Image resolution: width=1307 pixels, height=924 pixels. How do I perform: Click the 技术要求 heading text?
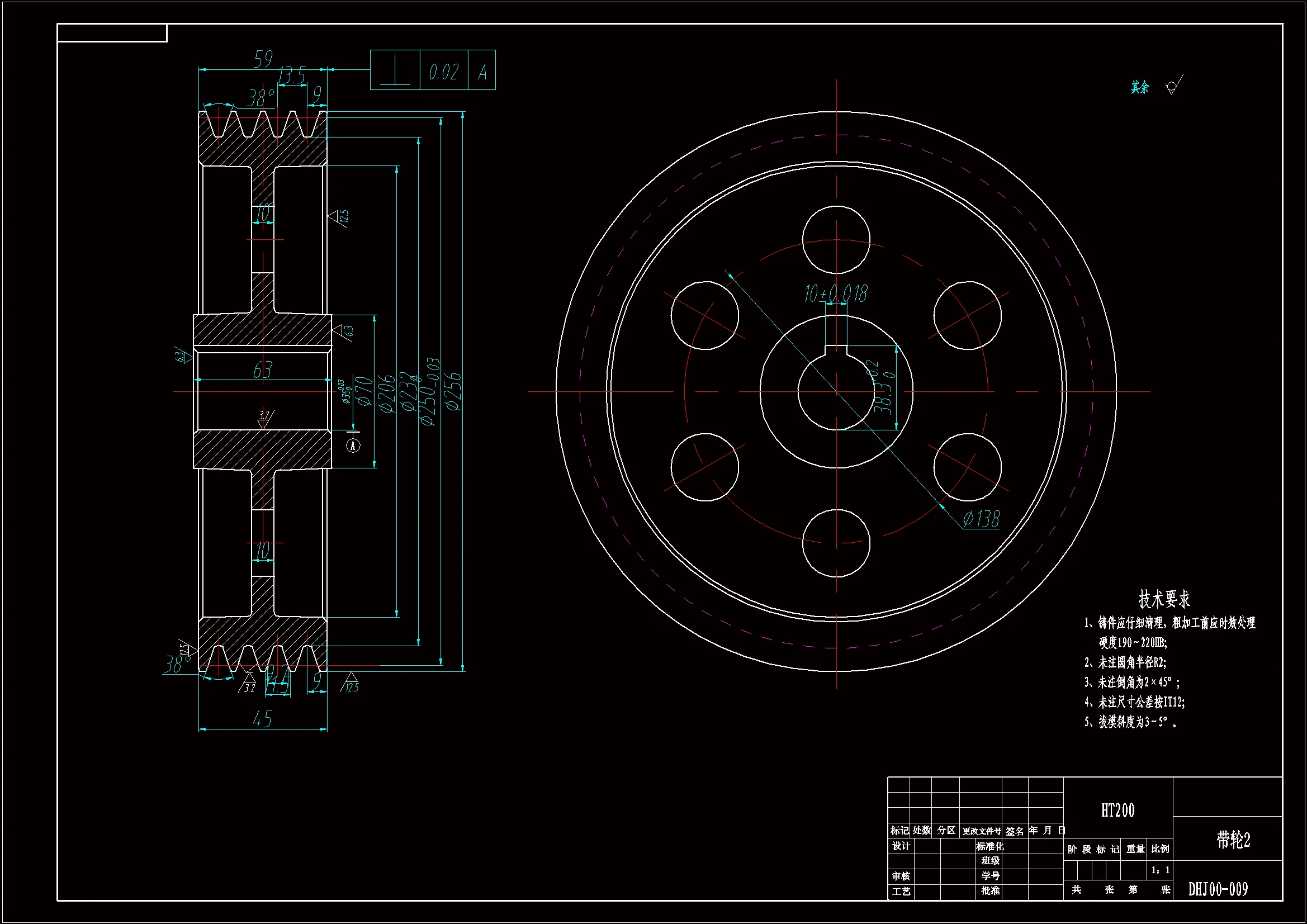1164,599
